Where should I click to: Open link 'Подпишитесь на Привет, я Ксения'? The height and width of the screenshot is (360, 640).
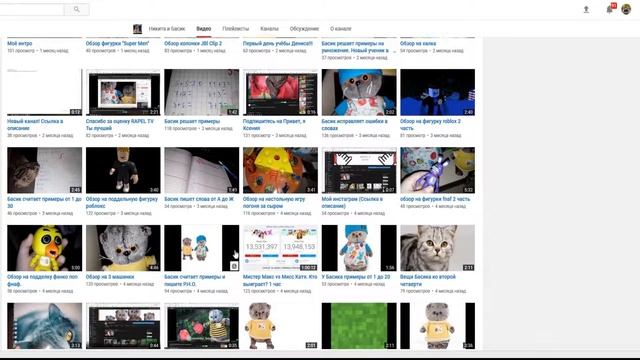[x=274, y=124]
